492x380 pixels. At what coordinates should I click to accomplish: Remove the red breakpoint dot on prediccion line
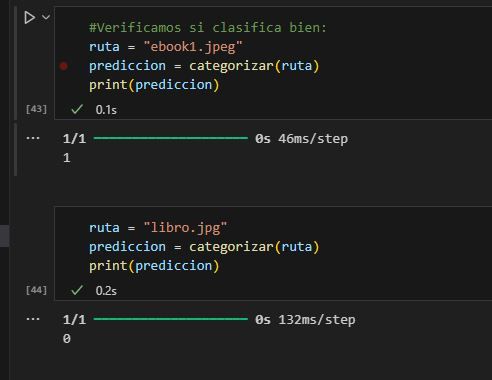[64, 66]
